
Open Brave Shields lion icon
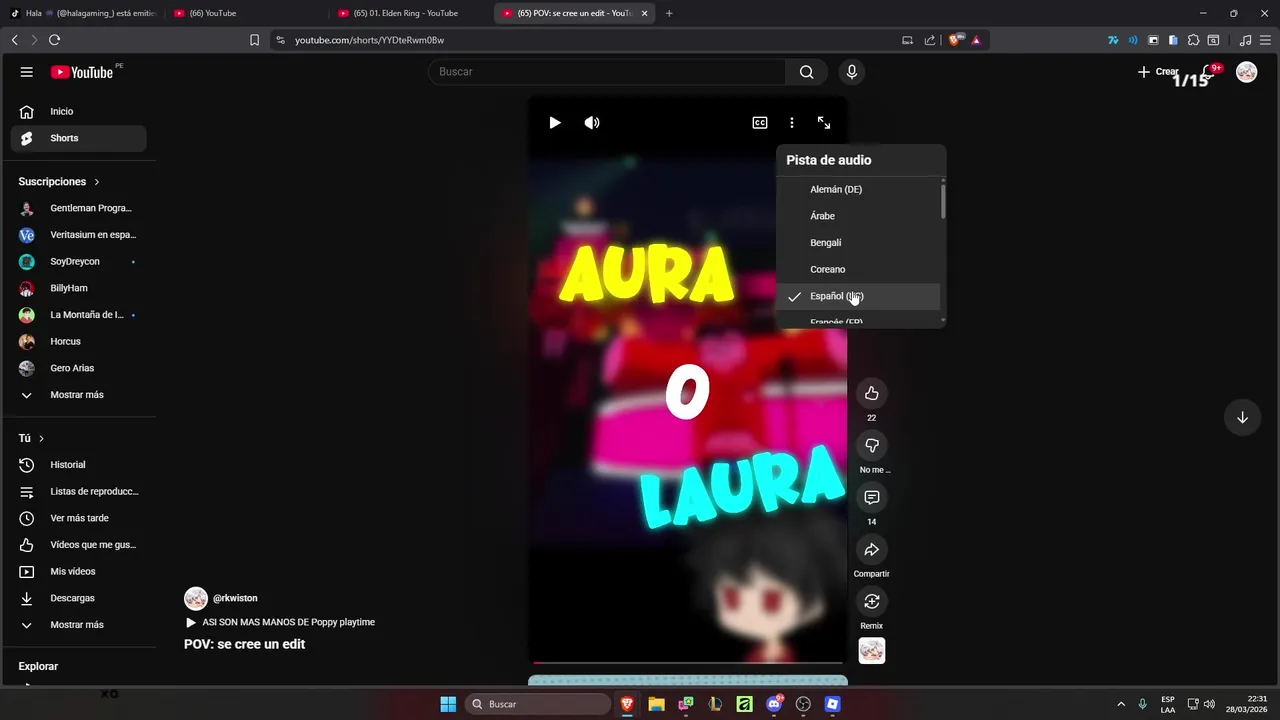(954, 40)
